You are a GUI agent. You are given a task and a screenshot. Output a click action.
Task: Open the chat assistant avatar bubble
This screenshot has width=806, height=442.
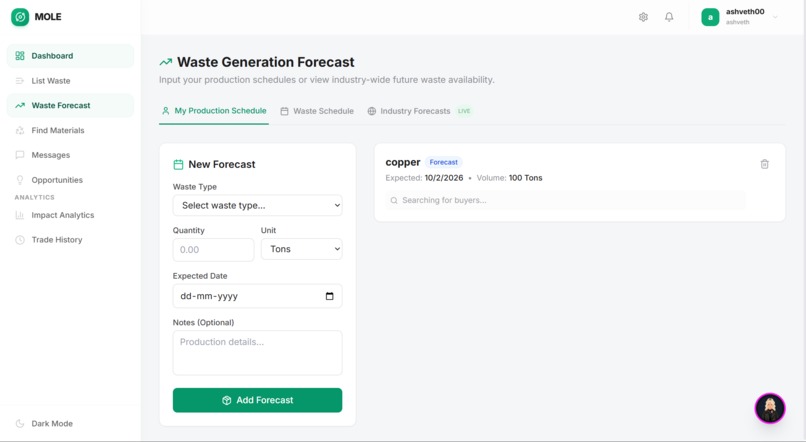point(770,408)
